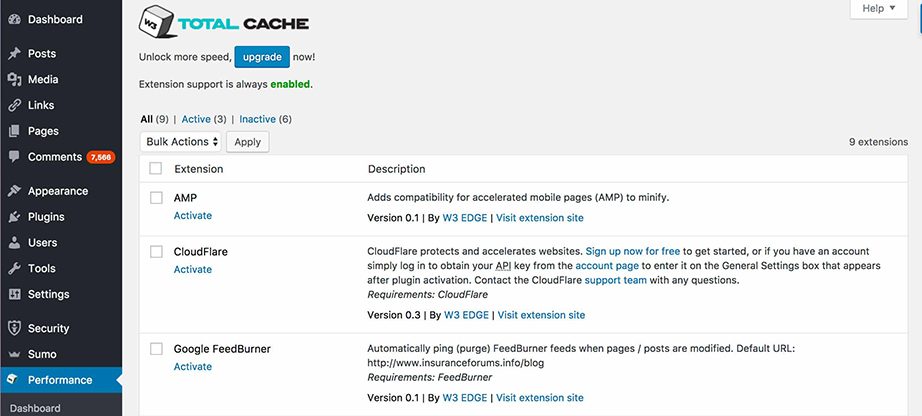Filter by Active (3) extensions
The image size is (922, 416).
click(203, 119)
